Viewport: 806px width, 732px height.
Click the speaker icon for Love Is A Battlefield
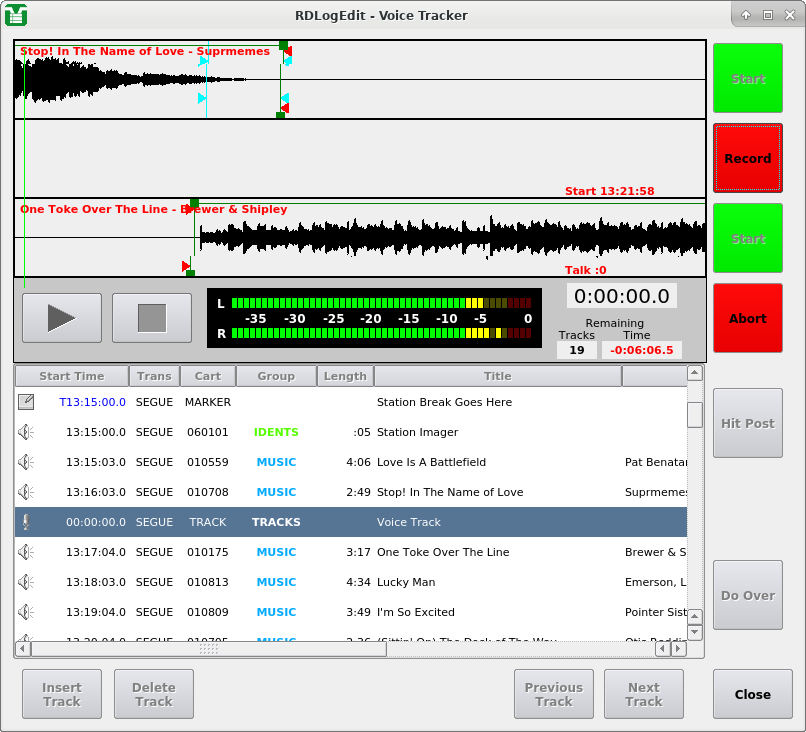pyautogui.click(x=26, y=462)
